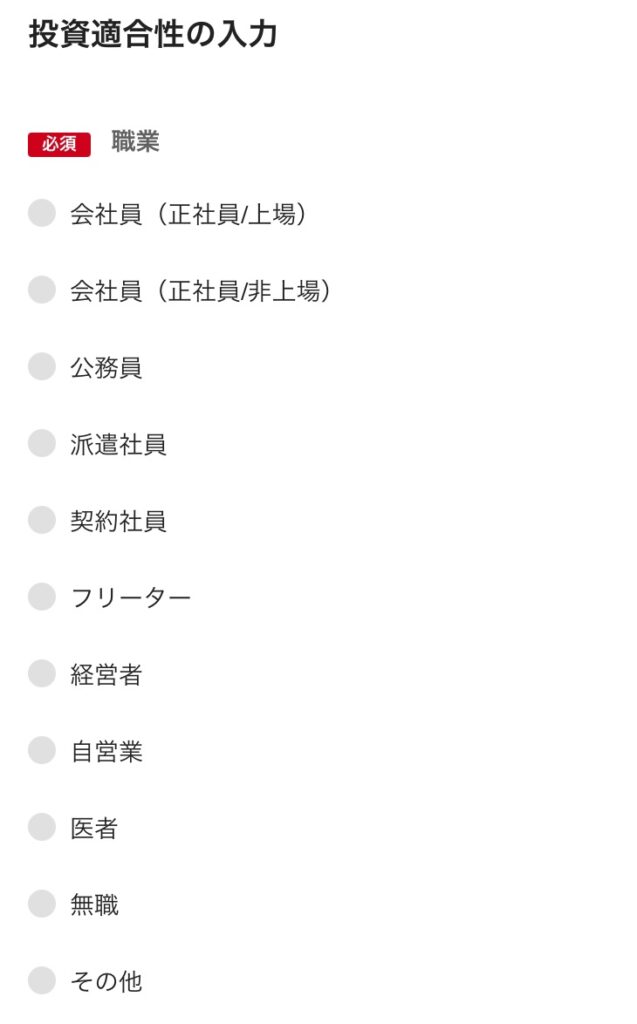Click the red 必須 badge

pyautogui.click(x=59, y=144)
